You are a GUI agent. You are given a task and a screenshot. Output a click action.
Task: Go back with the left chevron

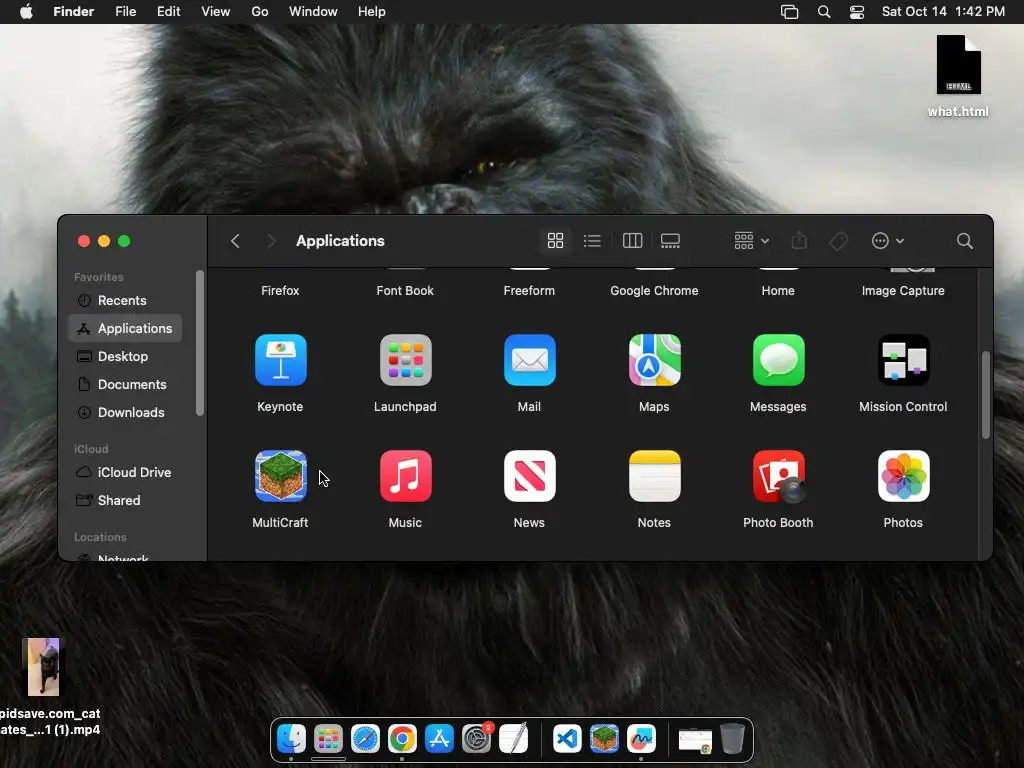235,241
